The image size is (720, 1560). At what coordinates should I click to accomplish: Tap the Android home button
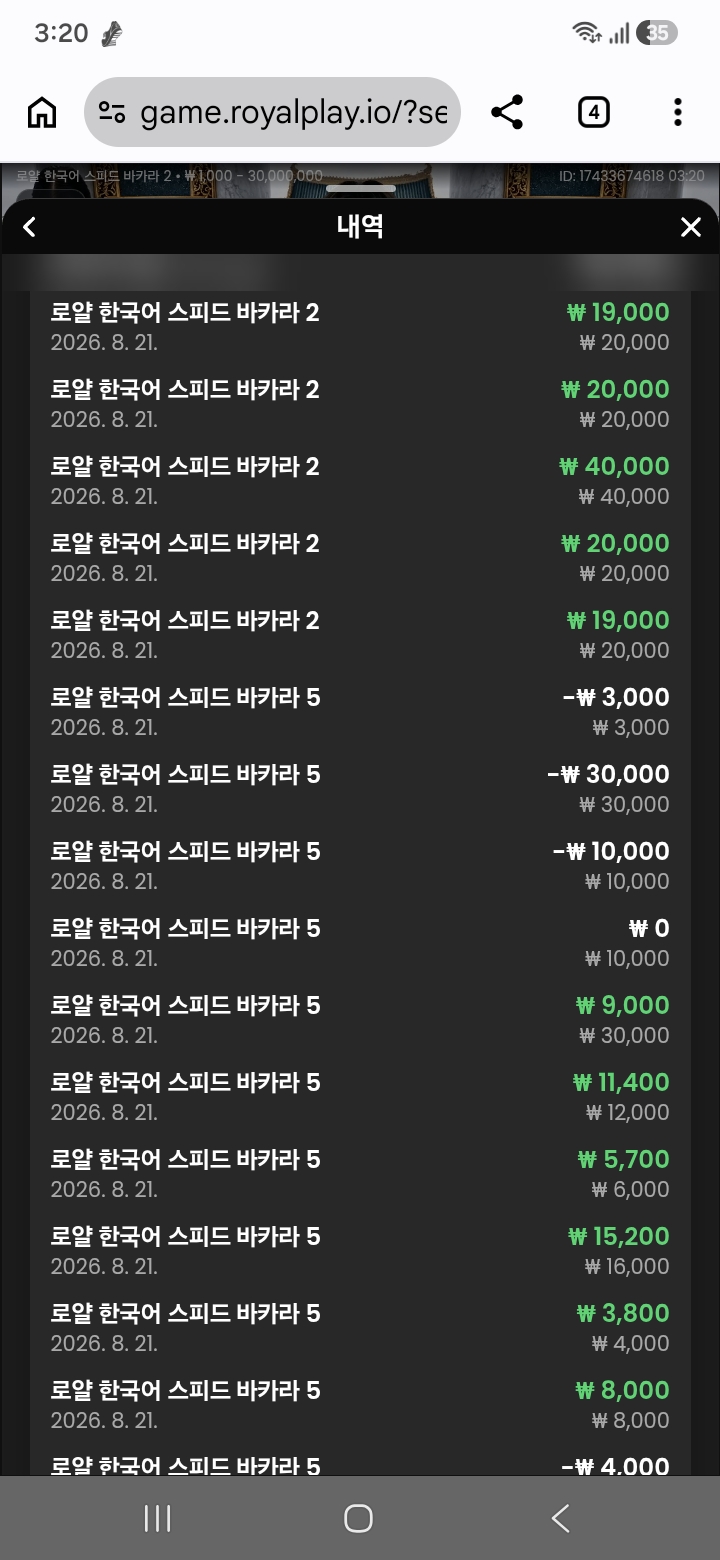point(358,1518)
